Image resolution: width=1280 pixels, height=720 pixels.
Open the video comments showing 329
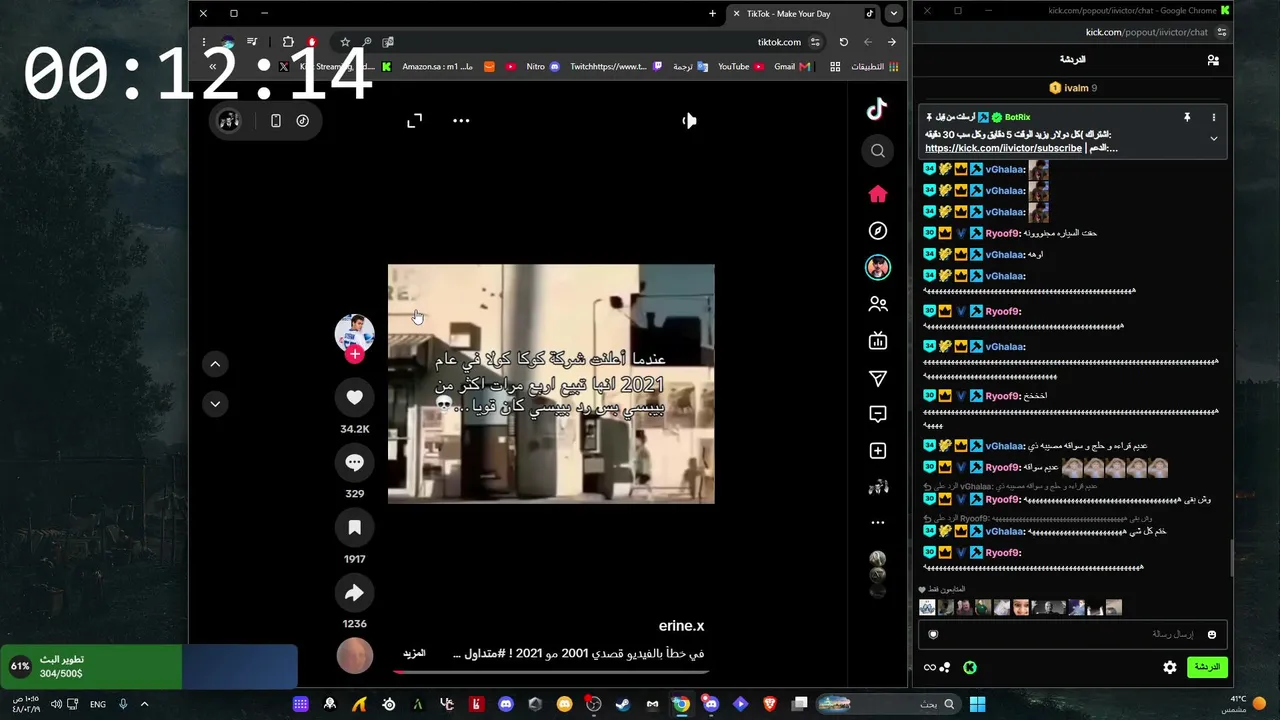click(x=354, y=462)
